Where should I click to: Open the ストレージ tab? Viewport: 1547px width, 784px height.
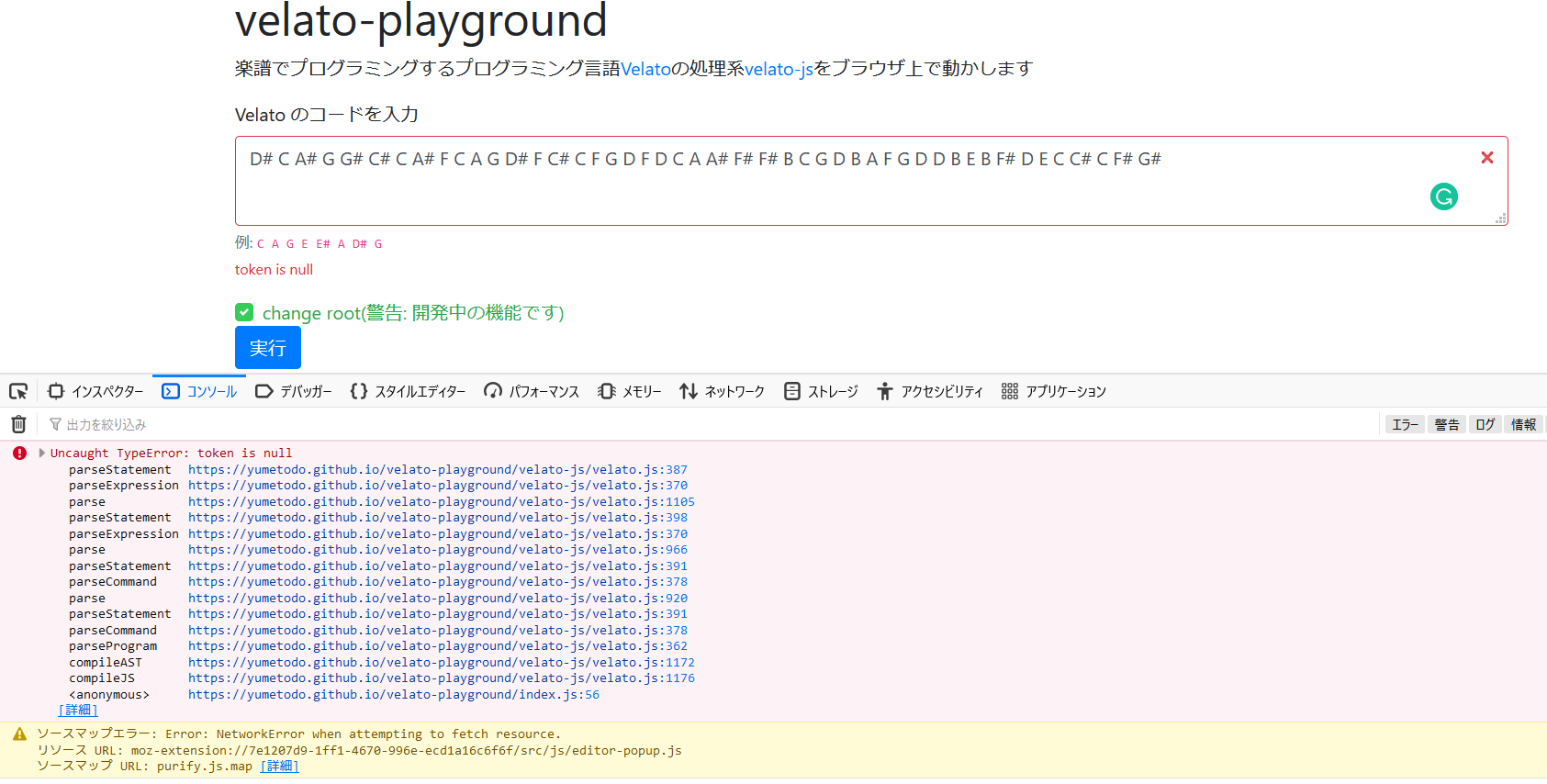(822, 392)
